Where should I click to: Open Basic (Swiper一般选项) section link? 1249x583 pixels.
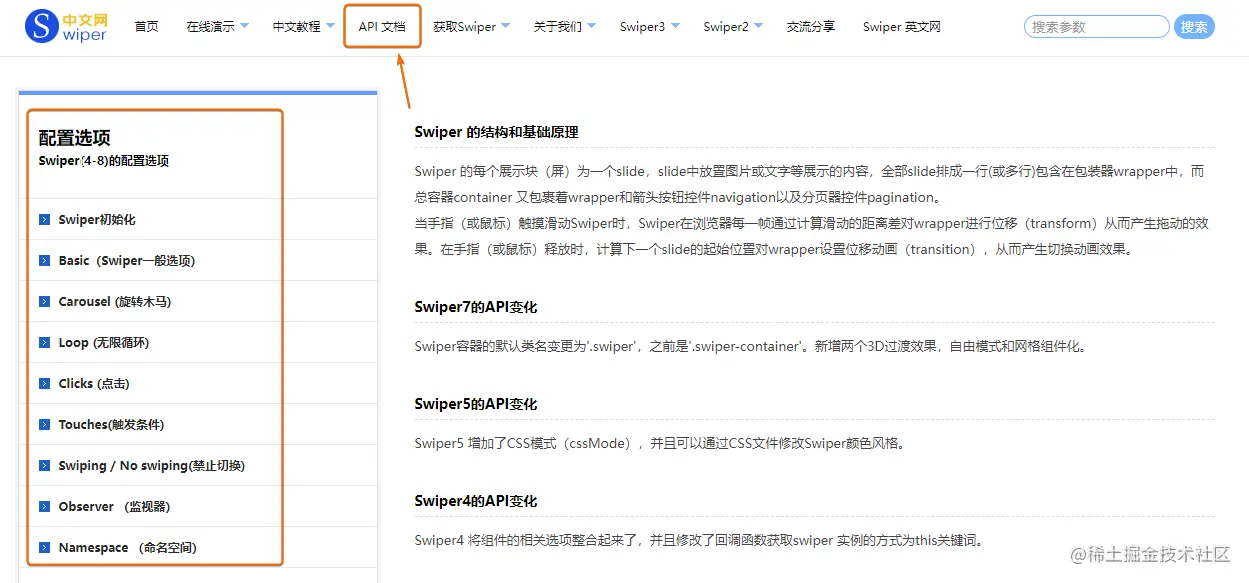tap(126, 261)
